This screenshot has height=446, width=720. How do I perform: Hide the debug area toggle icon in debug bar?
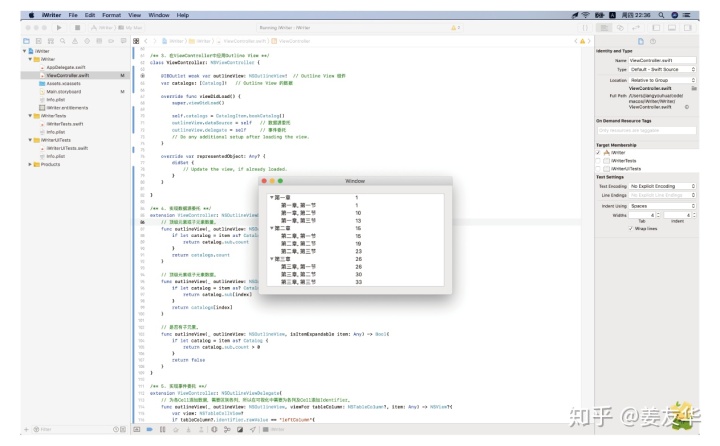click(x=137, y=429)
